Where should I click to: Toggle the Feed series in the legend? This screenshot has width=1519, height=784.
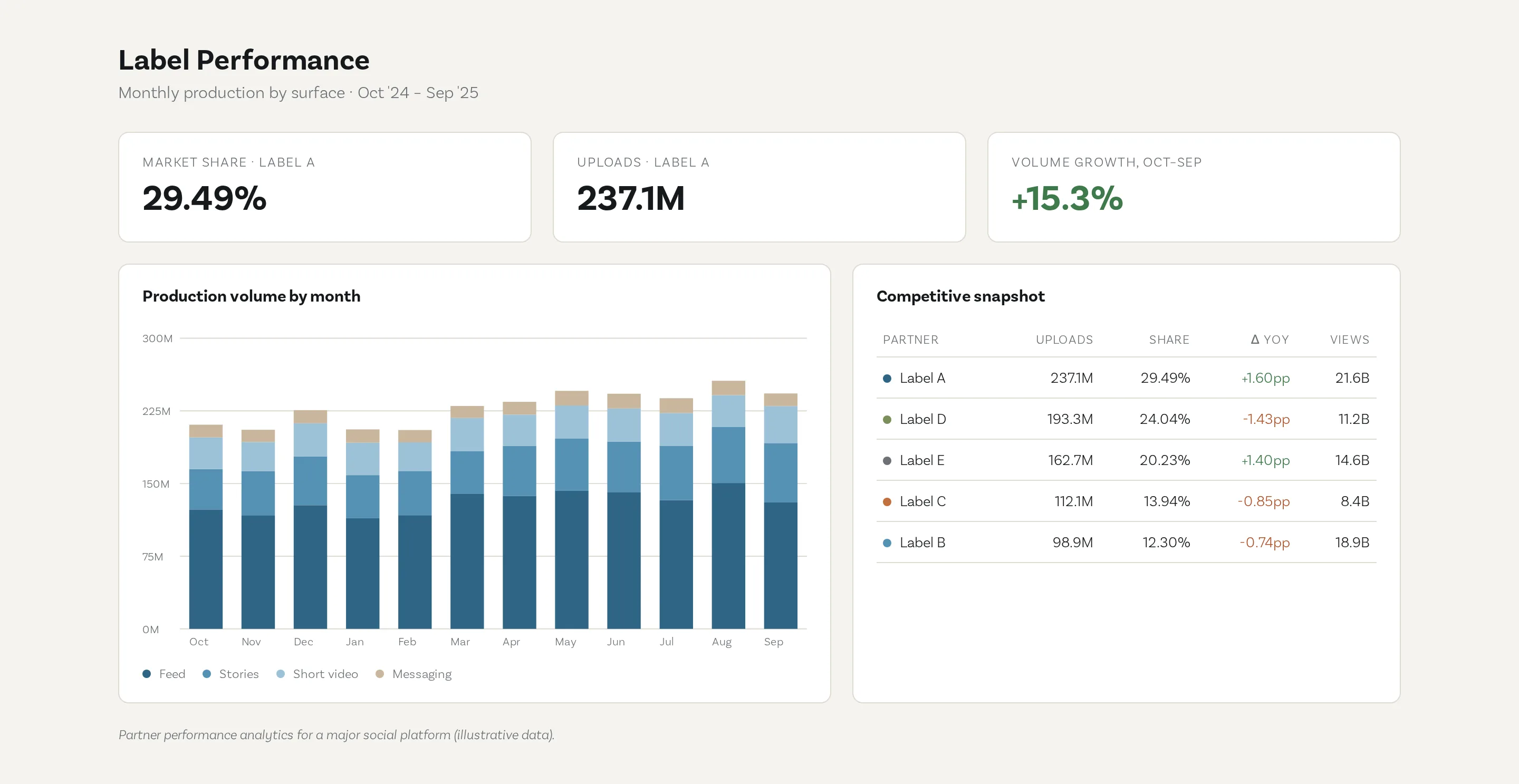(164, 674)
